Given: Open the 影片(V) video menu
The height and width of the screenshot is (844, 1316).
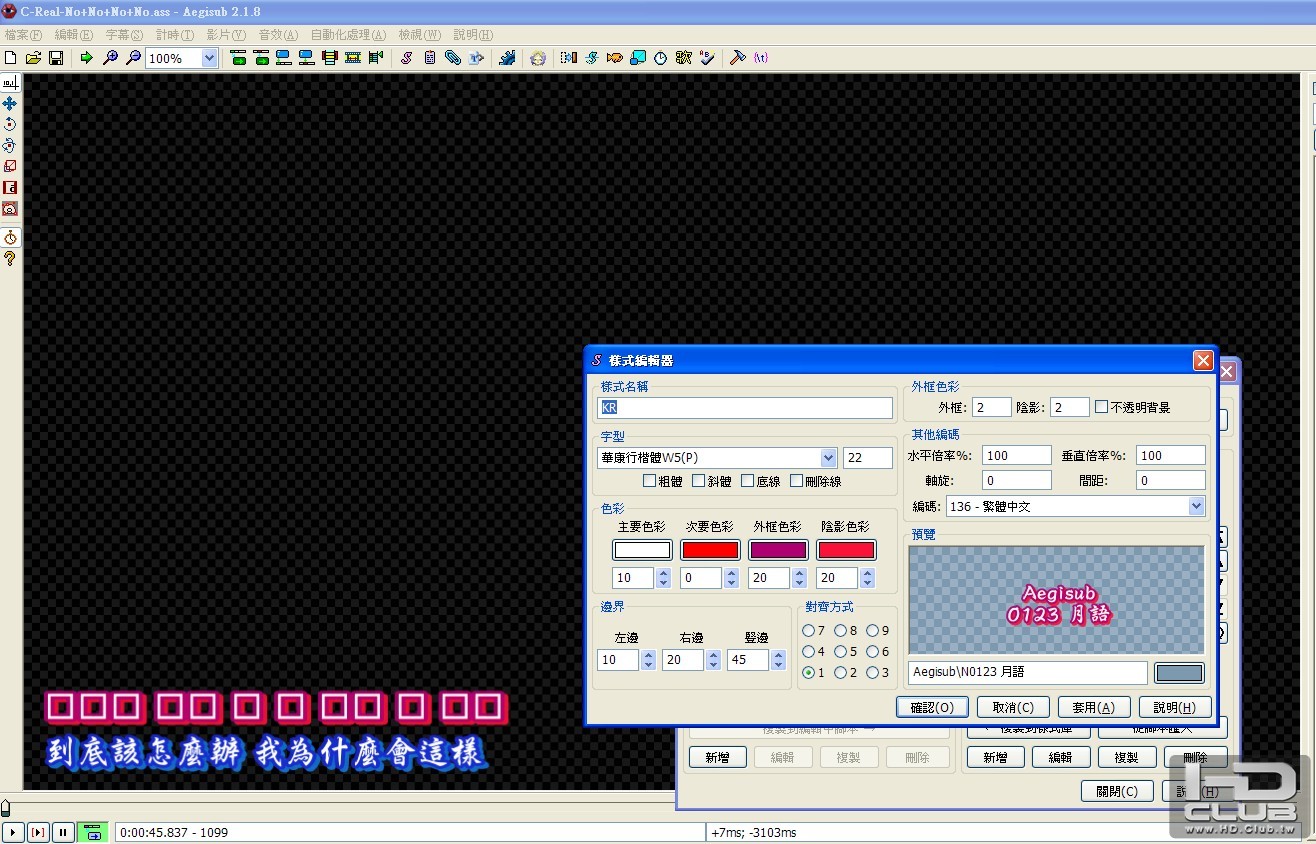Looking at the screenshot, I should coord(225,35).
